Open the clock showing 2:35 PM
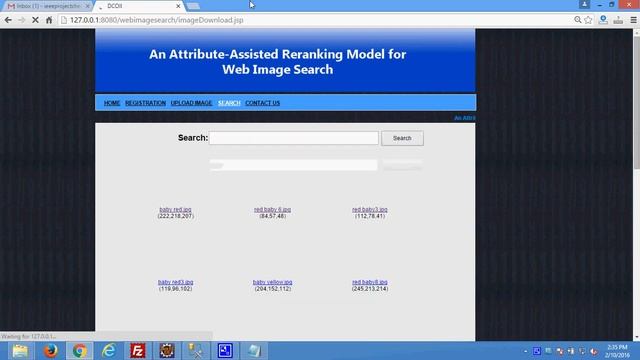640x360 pixels. [x=617, y=351]
